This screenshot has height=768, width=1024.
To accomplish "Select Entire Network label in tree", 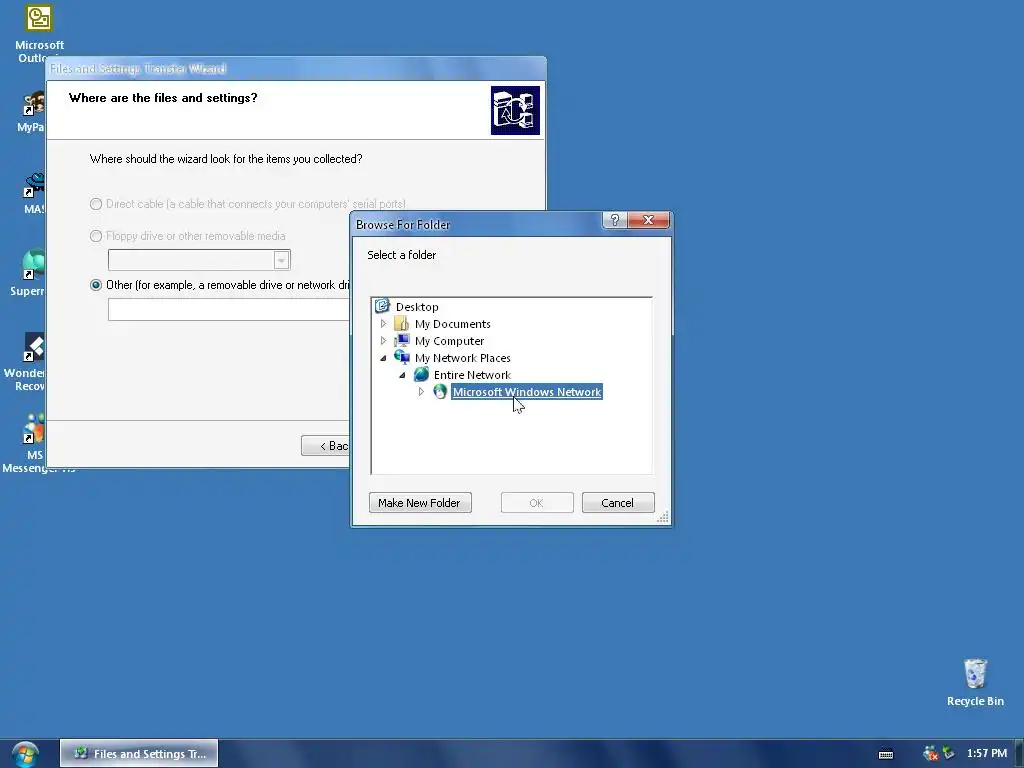I will 472,375.
